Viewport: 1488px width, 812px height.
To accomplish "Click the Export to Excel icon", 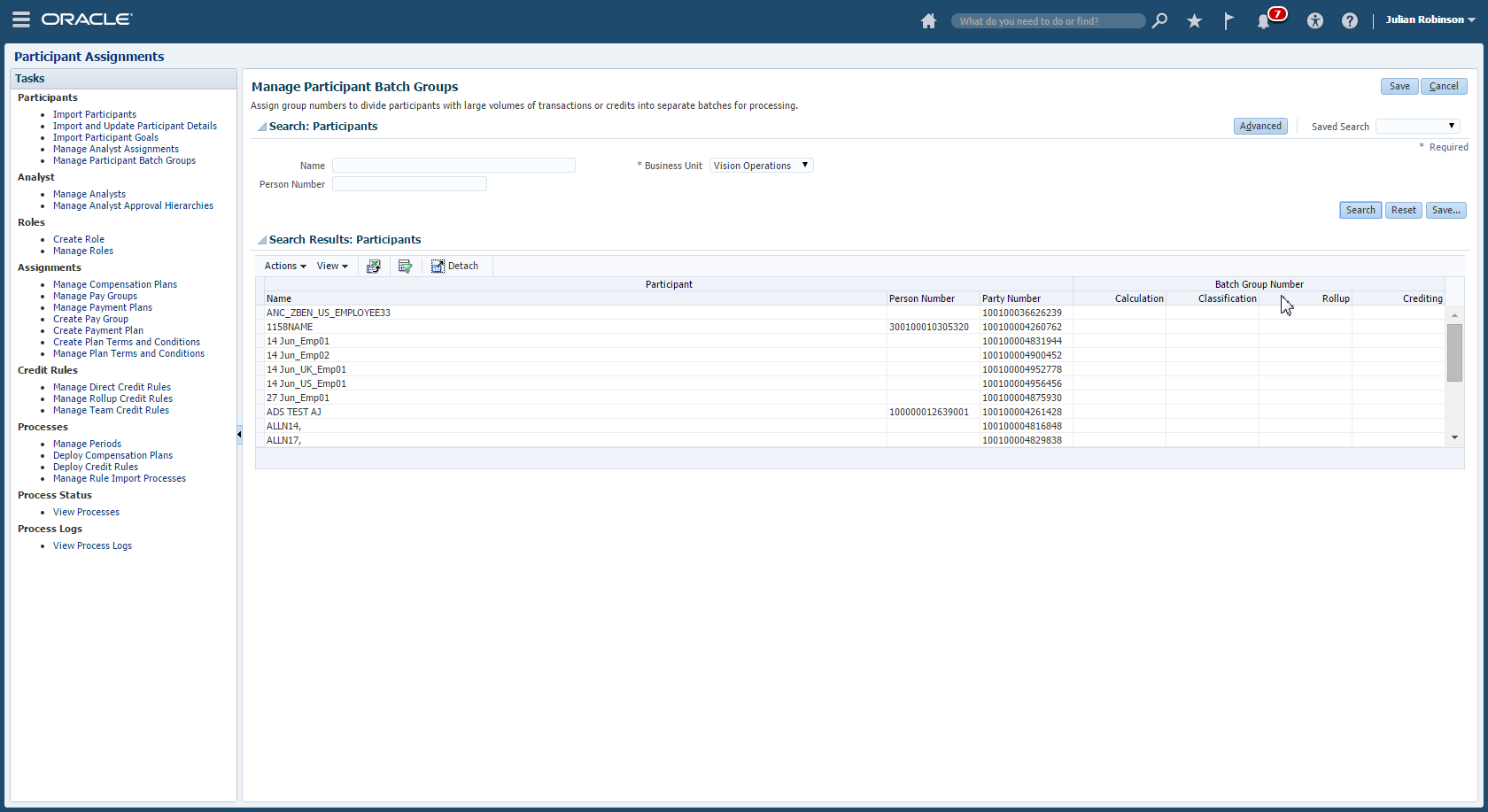I will 374,266.
